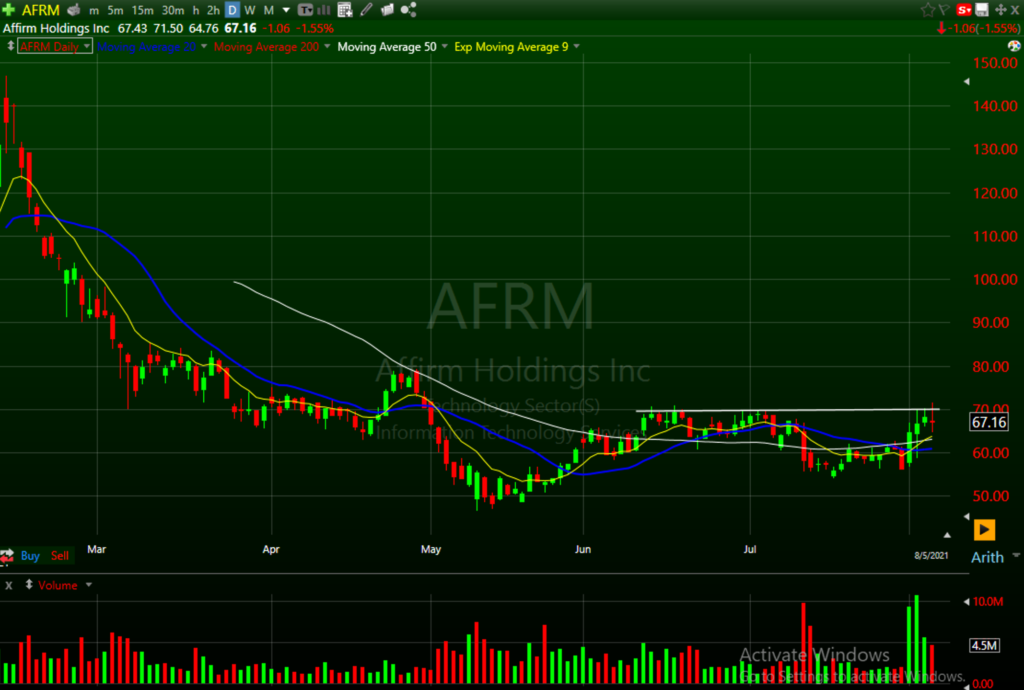1024x690 pixels.
Task: Activate the pencil drawing tools icon
Action: point(366,9)
